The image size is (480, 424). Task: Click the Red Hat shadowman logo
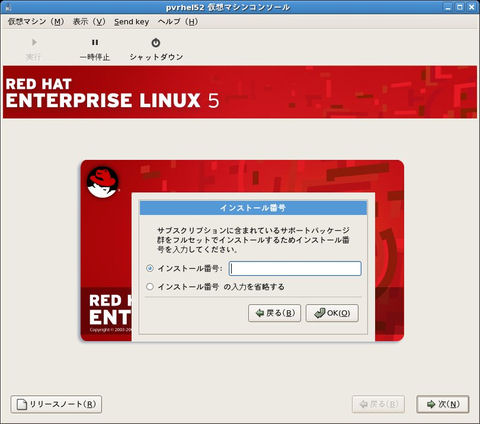click(x=102, y=182)
